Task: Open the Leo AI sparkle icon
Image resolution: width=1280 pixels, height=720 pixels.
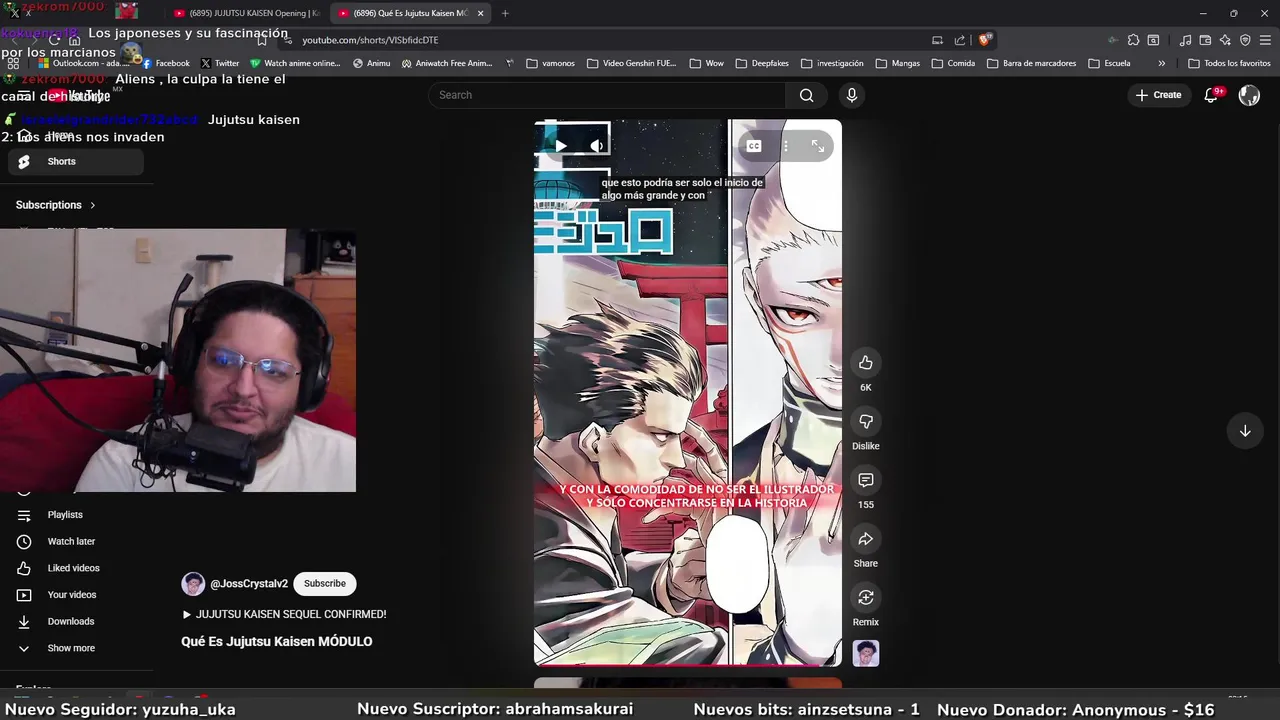Action: tap(1225, 40)
